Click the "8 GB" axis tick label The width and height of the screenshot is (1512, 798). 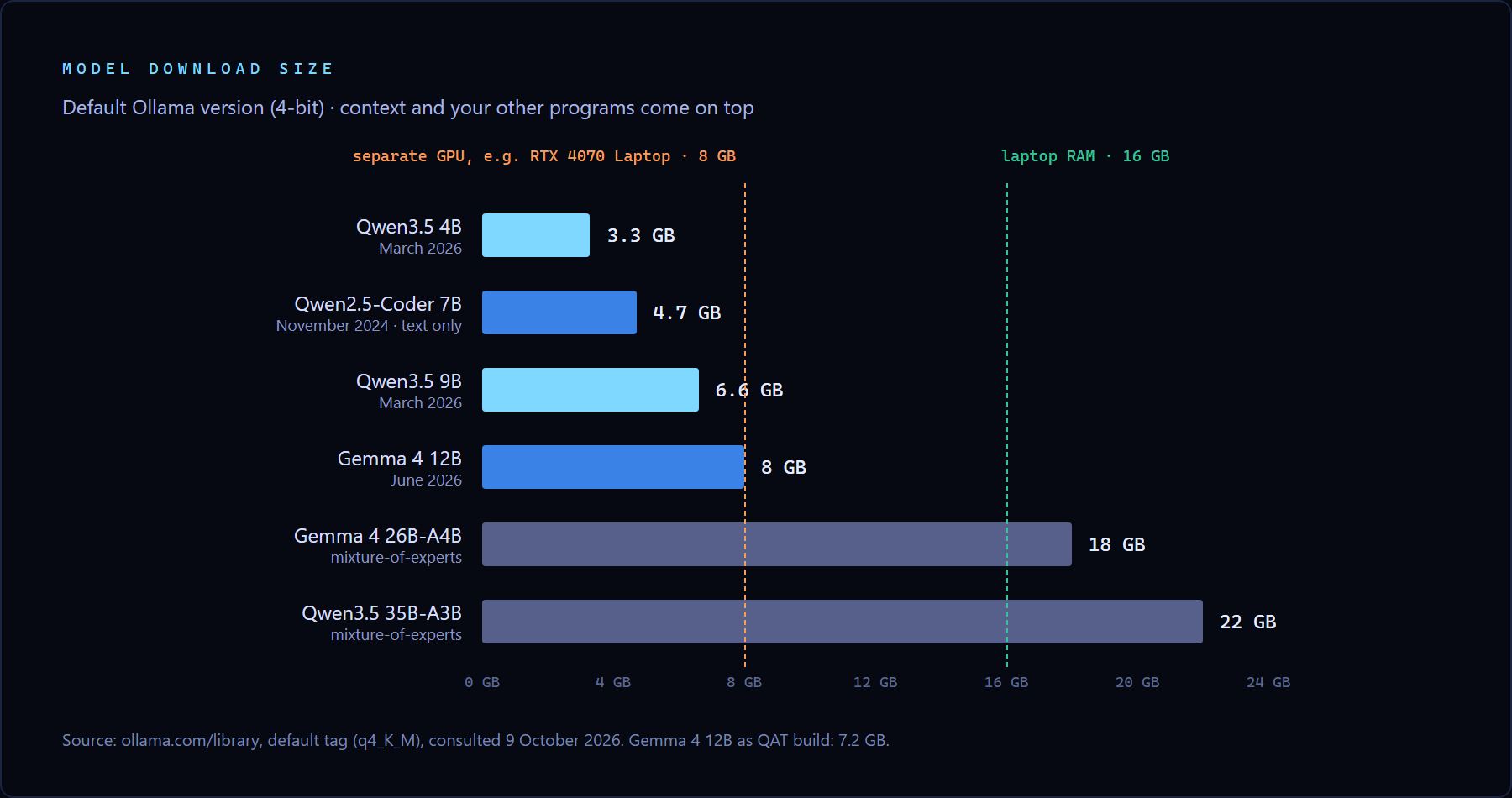744,682
